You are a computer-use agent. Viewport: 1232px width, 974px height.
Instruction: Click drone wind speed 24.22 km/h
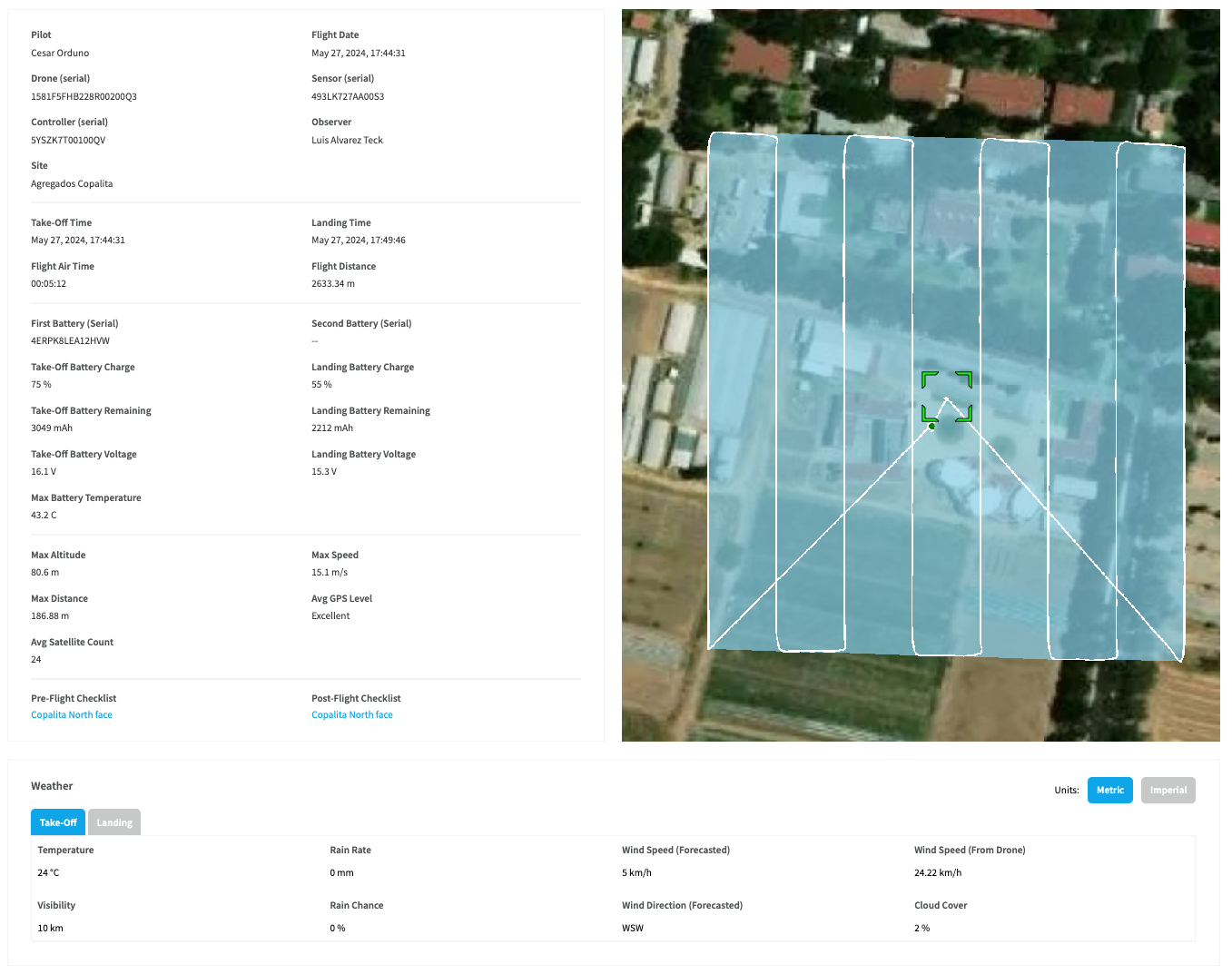938,873
